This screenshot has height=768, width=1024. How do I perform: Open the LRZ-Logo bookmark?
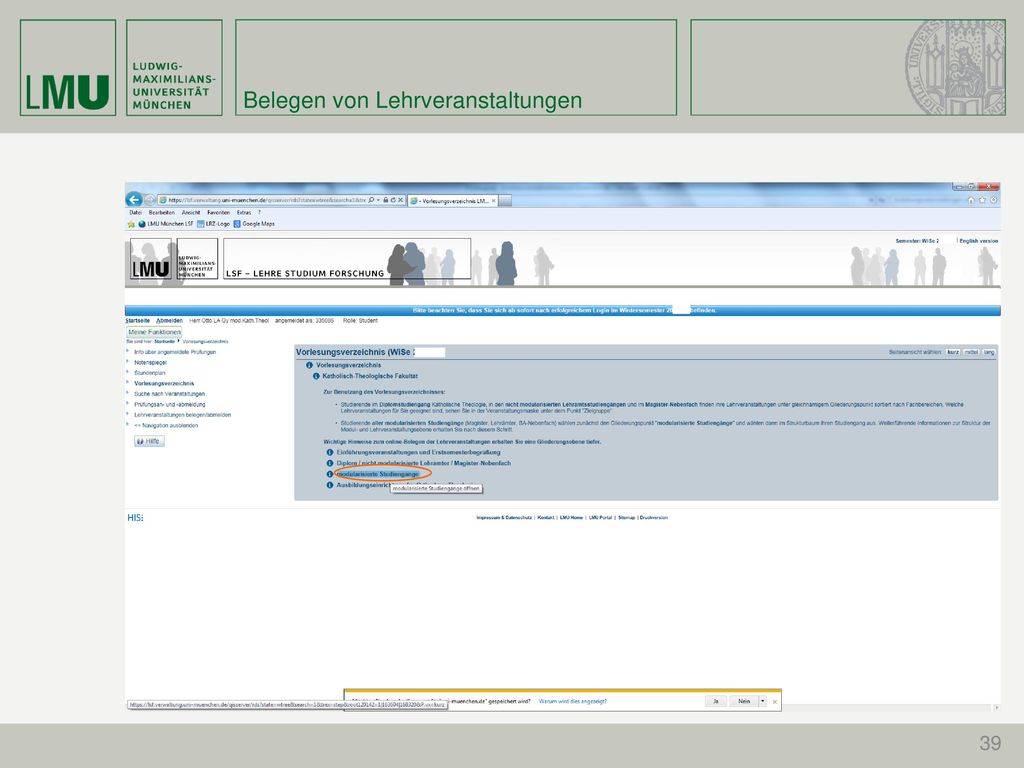point(214,224)
